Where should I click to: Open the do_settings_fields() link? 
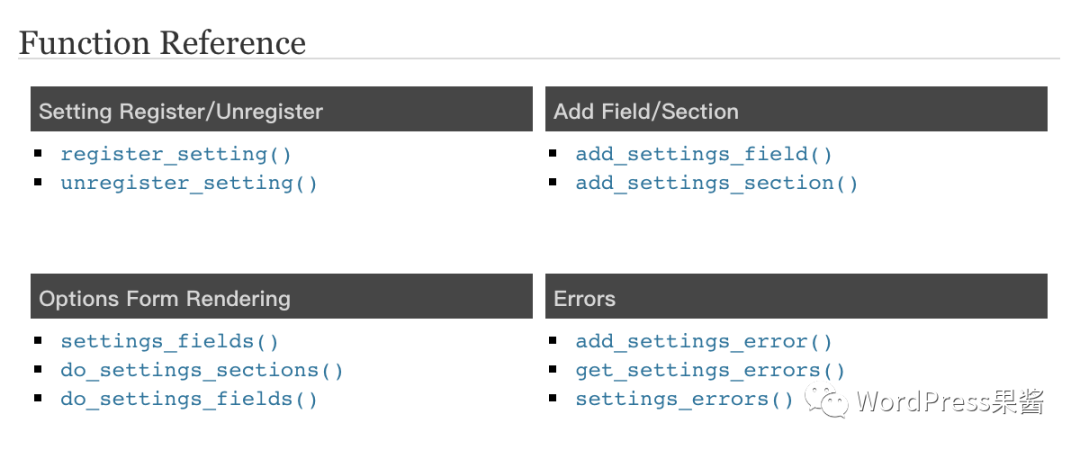(x=189, y=399)
